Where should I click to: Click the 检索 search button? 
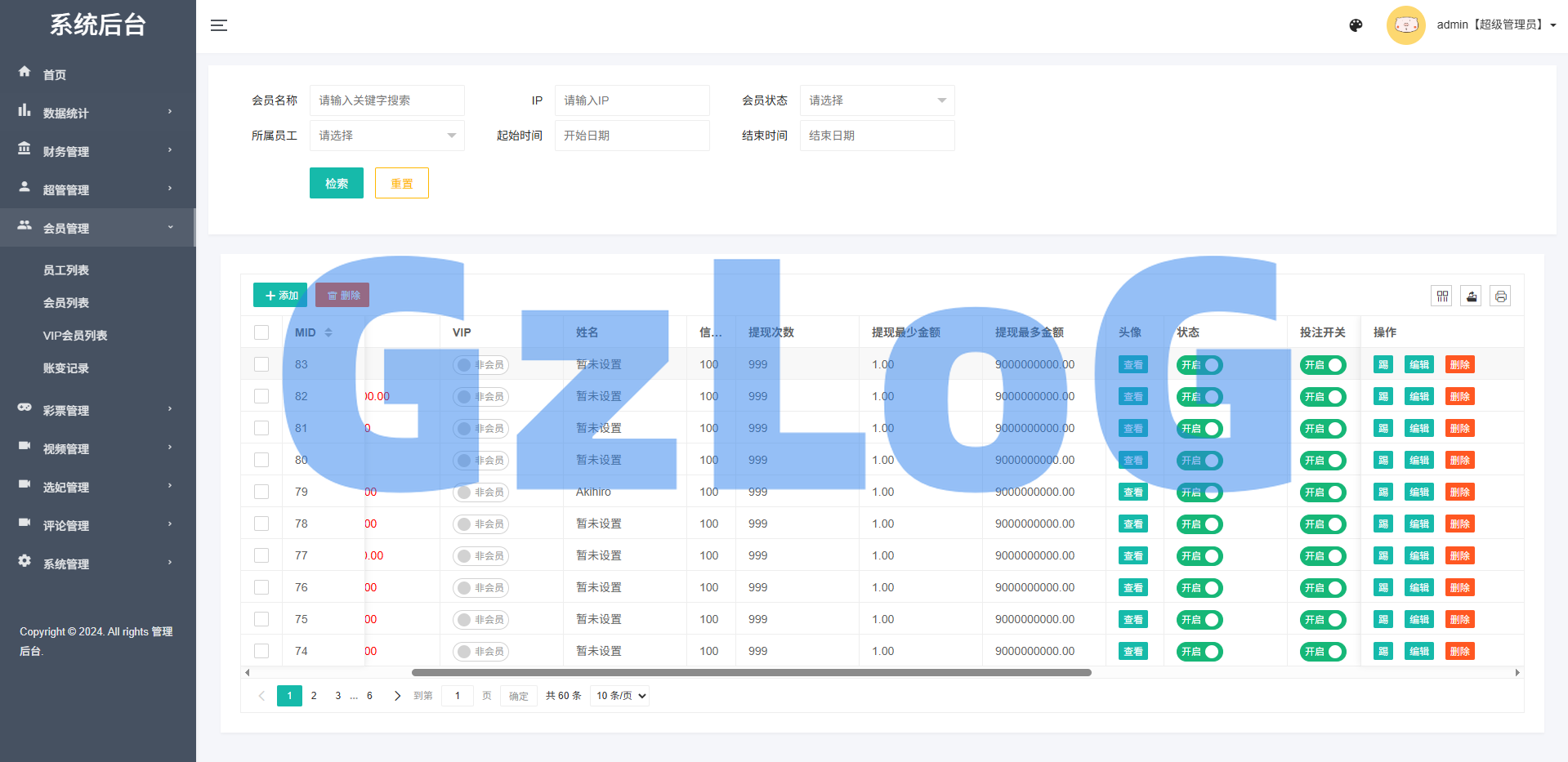[336, 182]
